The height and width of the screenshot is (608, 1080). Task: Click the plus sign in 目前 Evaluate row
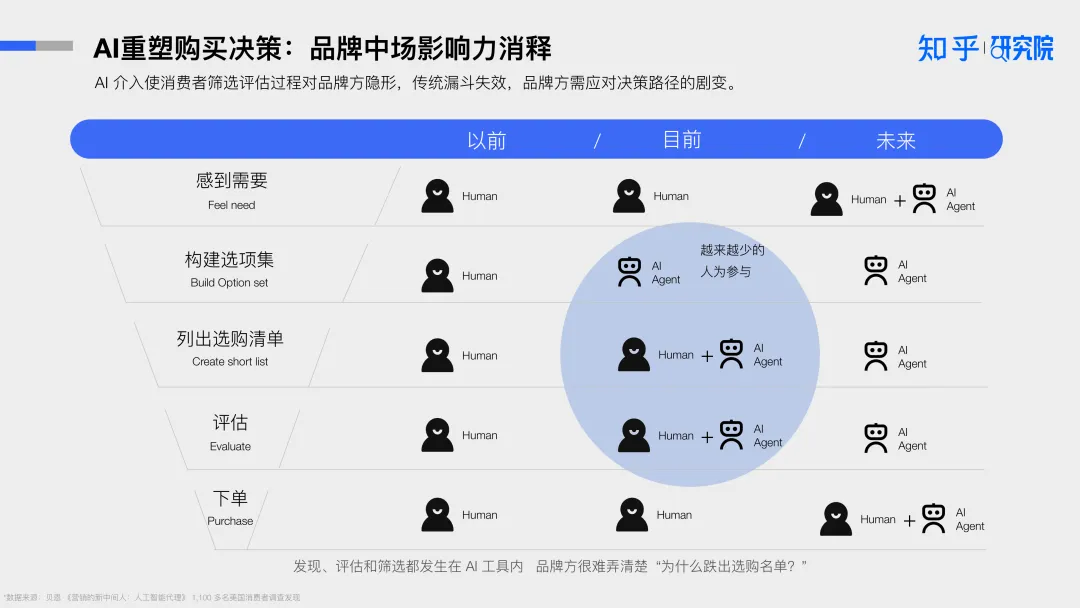coord(707,437)
